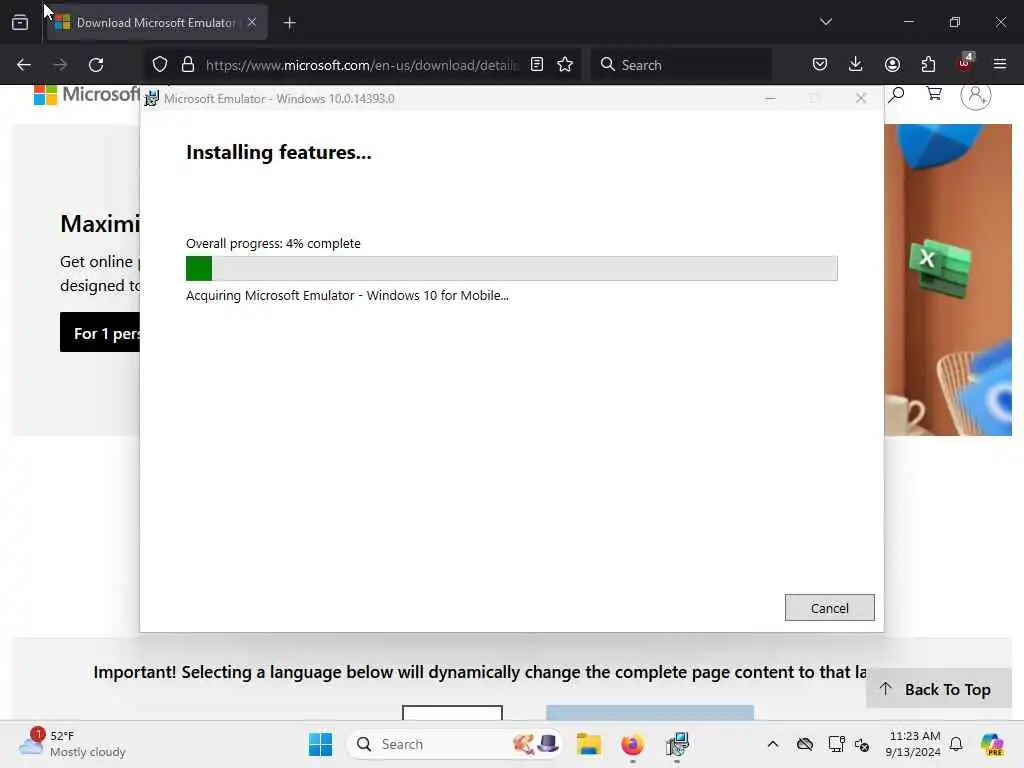Click the uBlock Origin extension icon
1024x768 pixels.
(x=964, y=63)
